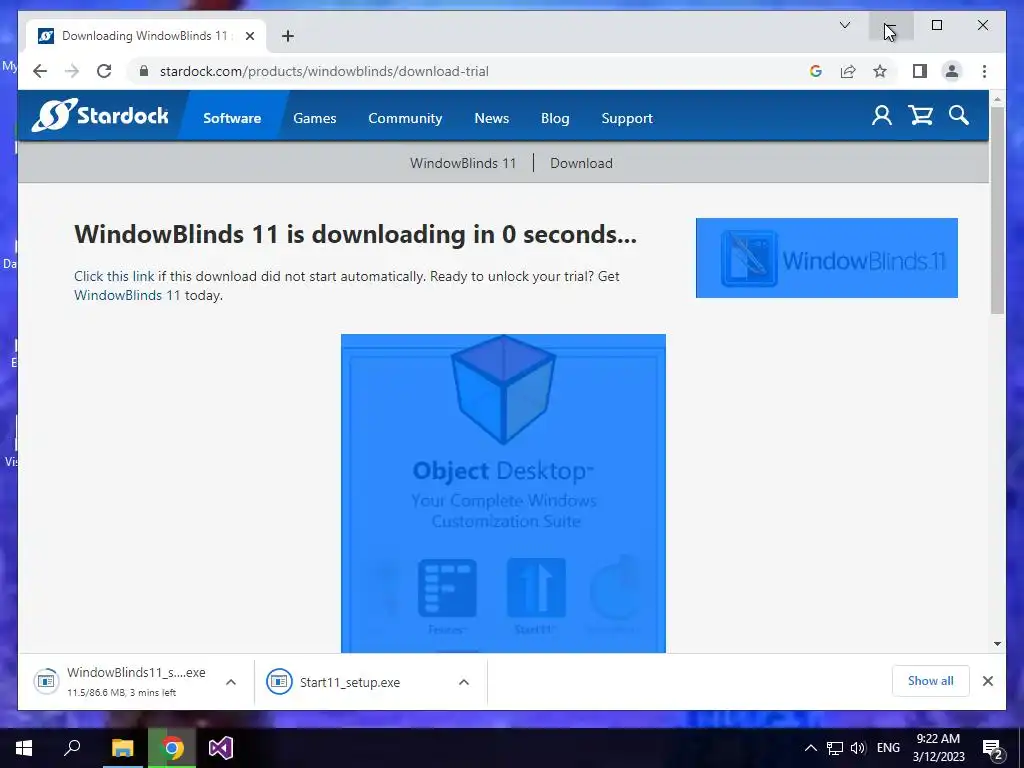The height and width of the screenshot is (768, 1024).
Task: Open the WindowBlinds 11 subnav link
Action: (x=463, y=163)
